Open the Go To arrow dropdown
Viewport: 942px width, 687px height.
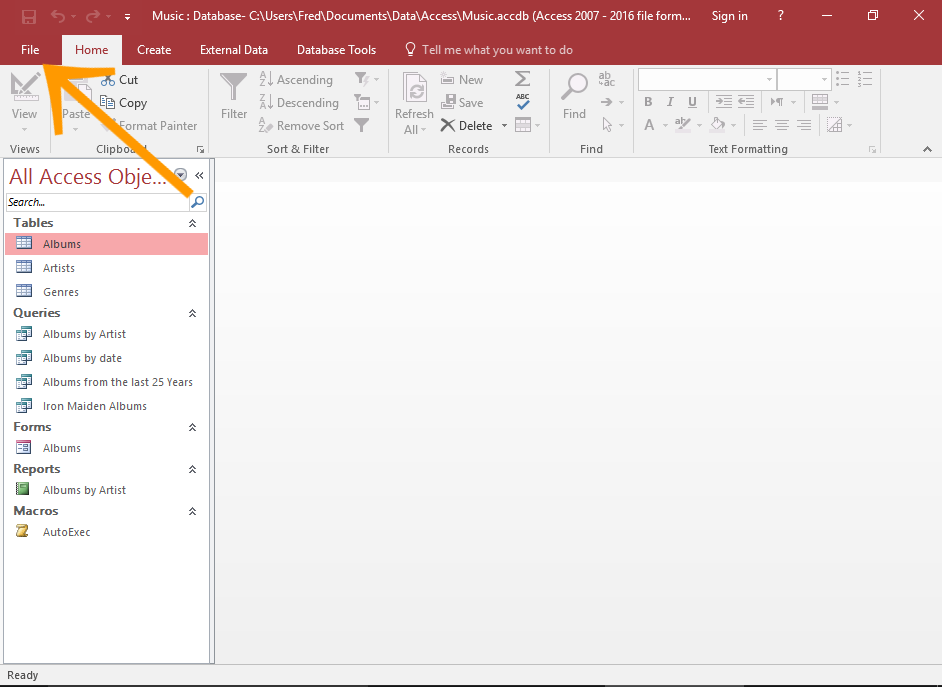612,102
